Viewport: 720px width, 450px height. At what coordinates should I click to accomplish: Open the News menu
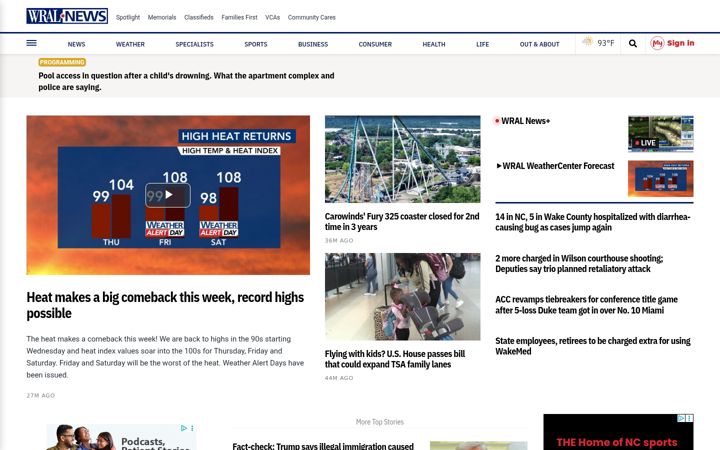[x=76, y=45]
